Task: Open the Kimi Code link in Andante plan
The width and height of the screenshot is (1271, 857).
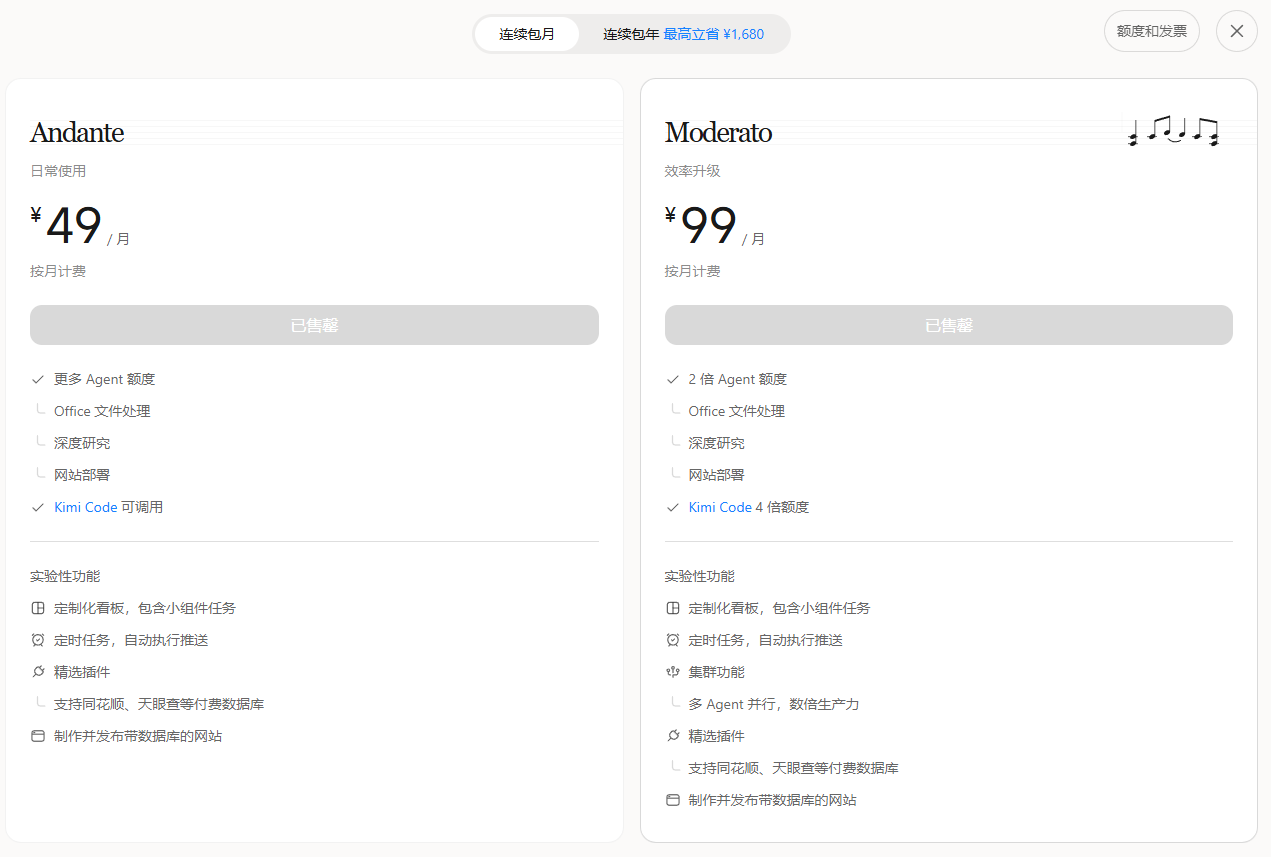Action: (86, 507)
